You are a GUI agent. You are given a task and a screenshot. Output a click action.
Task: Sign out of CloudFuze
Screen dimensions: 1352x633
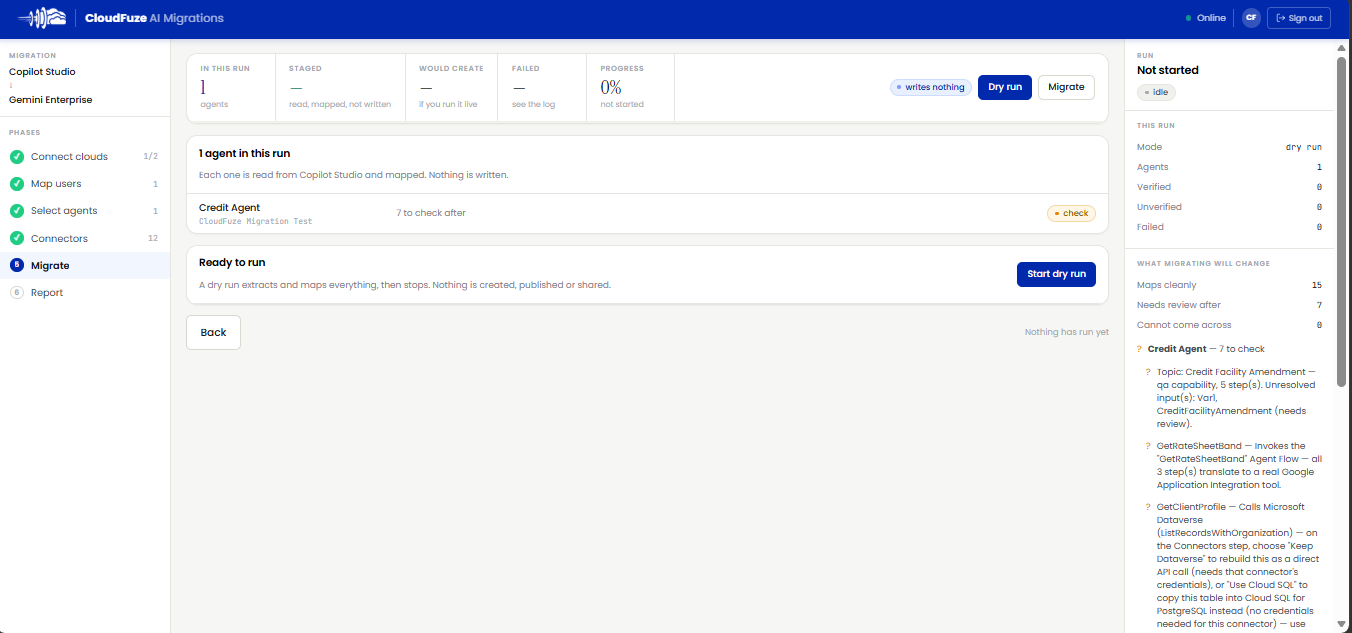(1299, 18)
